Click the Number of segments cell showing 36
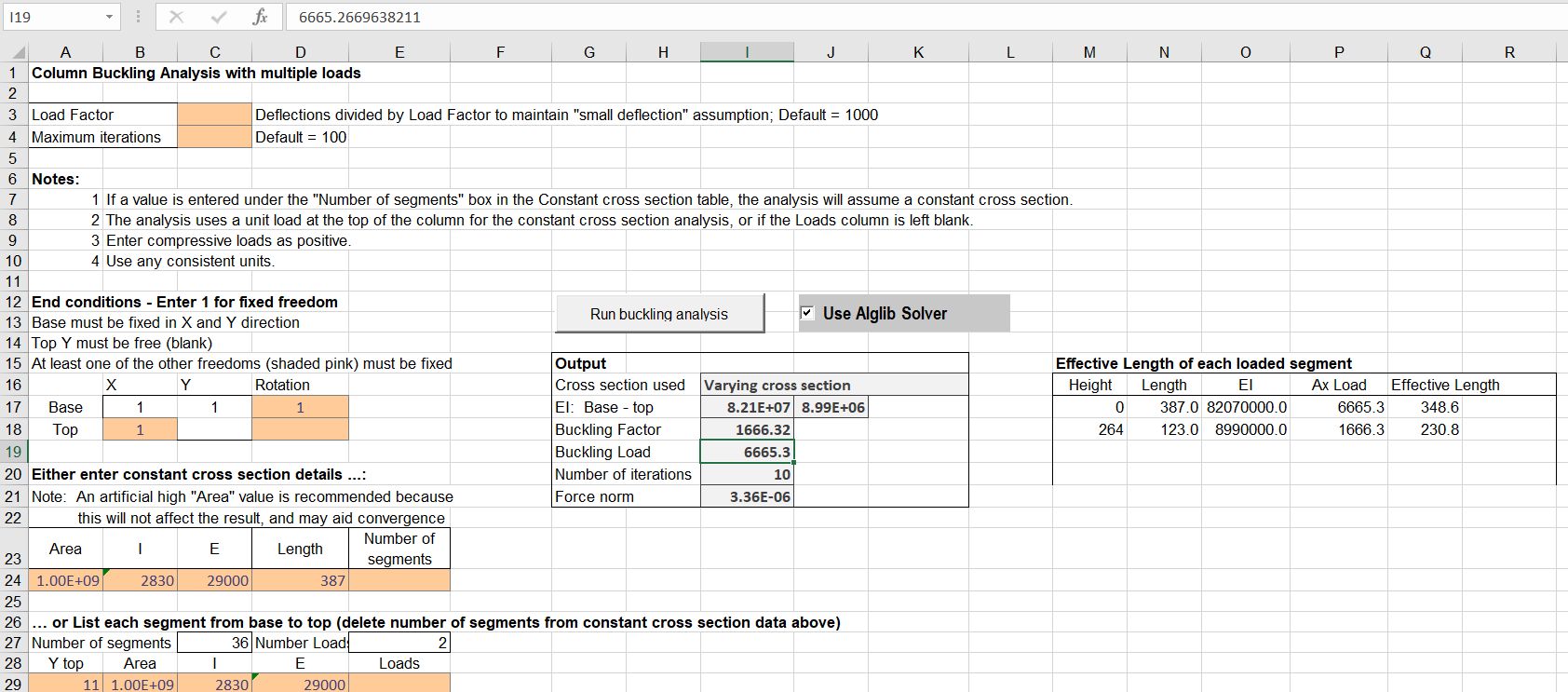Screen dimensions: 1568x692 tap(214, 643)
